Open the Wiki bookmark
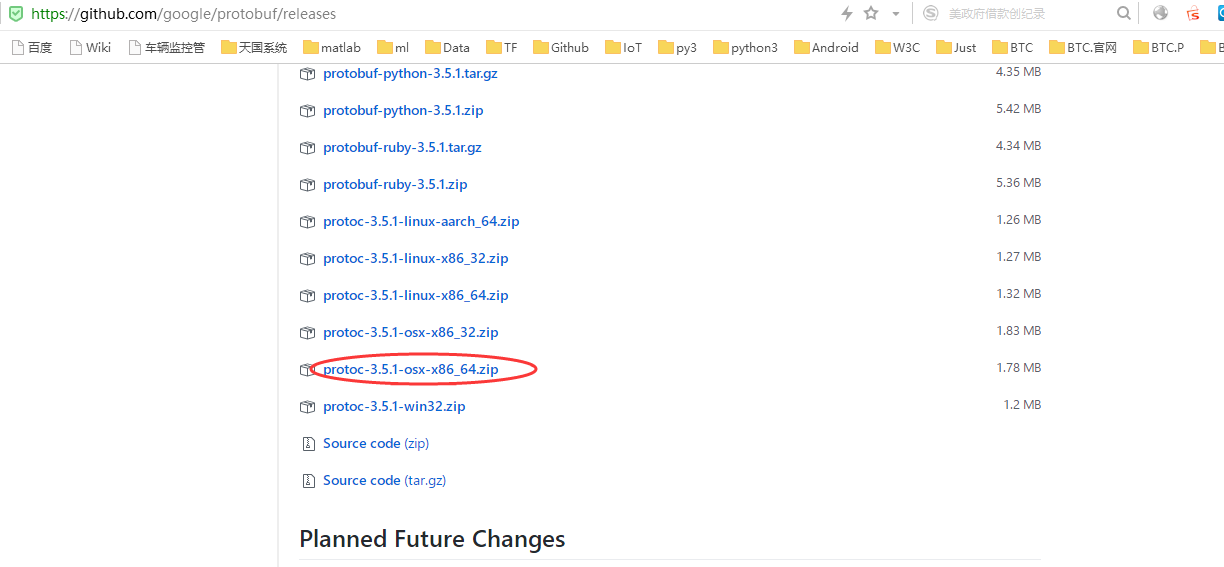Screen dimensions: 1224x567 point(90,47)
